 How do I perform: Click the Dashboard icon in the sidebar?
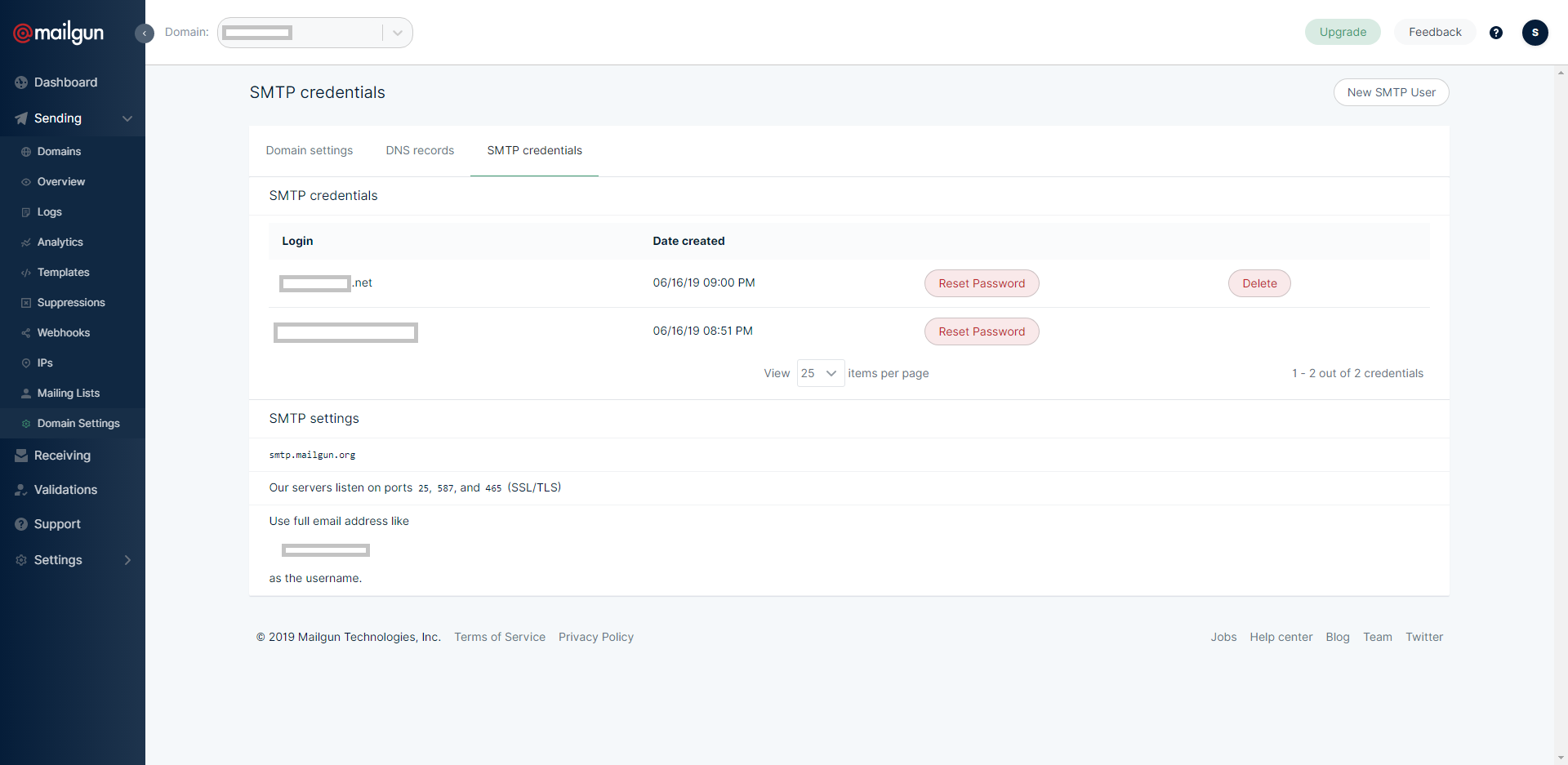coord(21,82)
